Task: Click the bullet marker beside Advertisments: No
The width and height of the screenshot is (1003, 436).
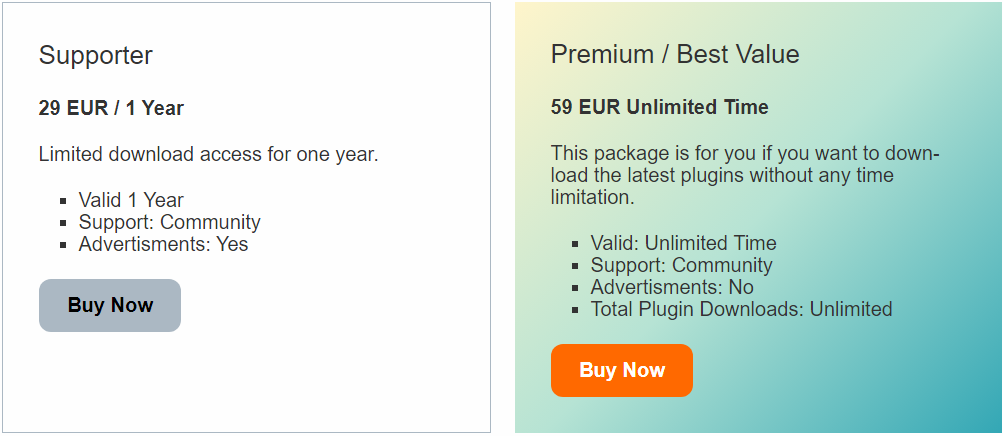Action: pos(576,288)
